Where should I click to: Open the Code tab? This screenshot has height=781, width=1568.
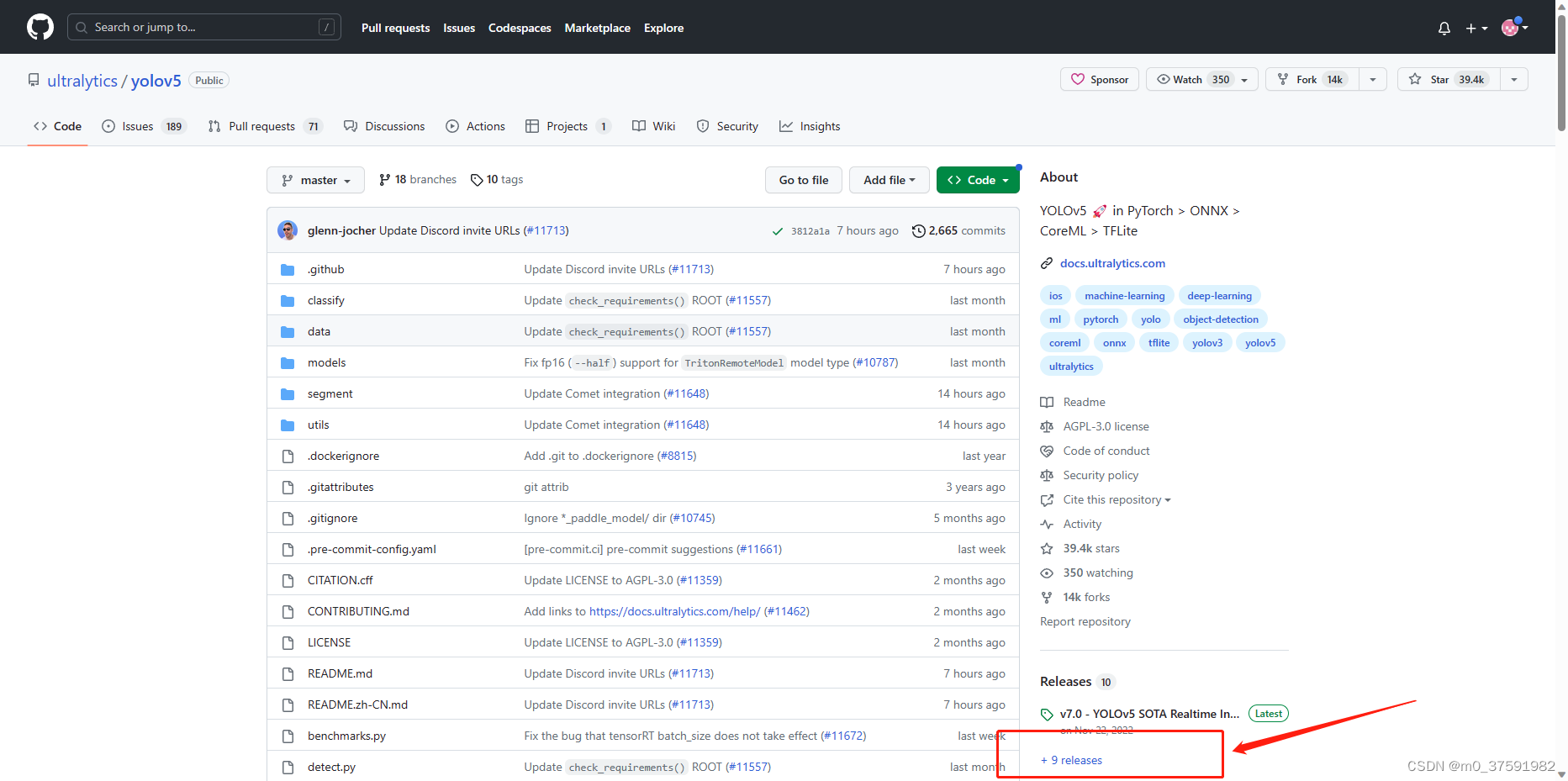click(57, 126)
